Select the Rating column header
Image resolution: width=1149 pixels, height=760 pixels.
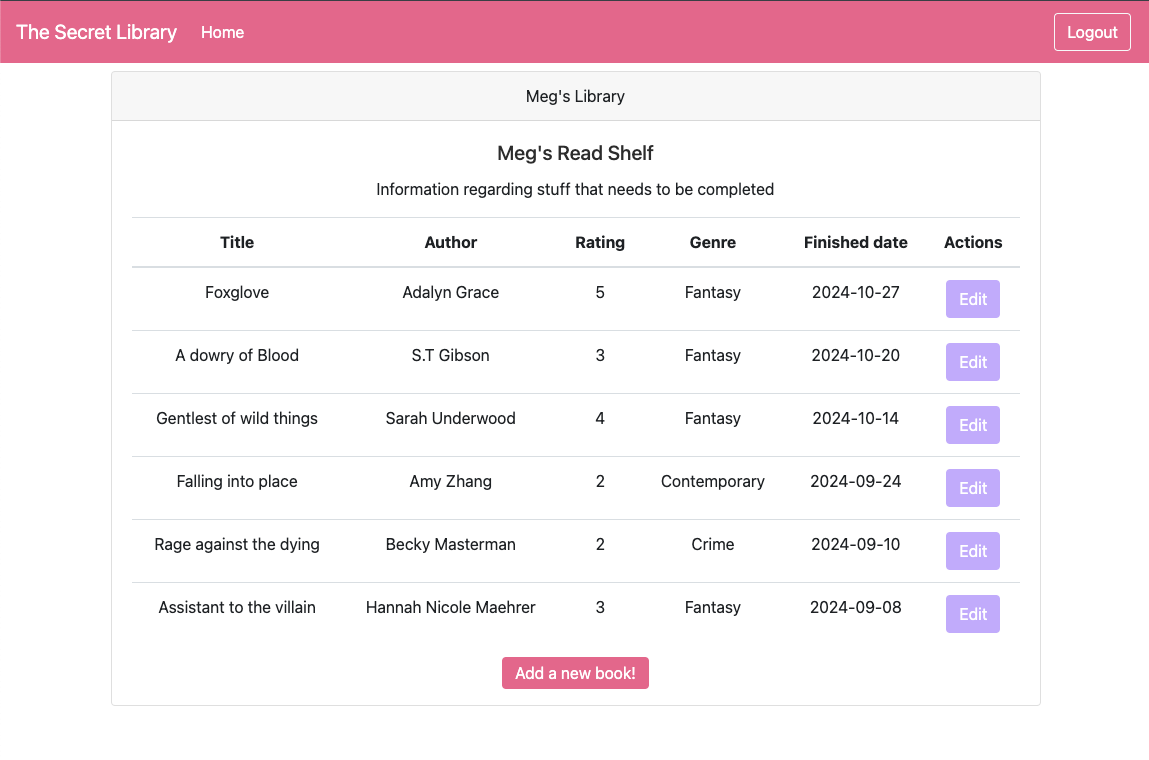click(x=600, y=242)
